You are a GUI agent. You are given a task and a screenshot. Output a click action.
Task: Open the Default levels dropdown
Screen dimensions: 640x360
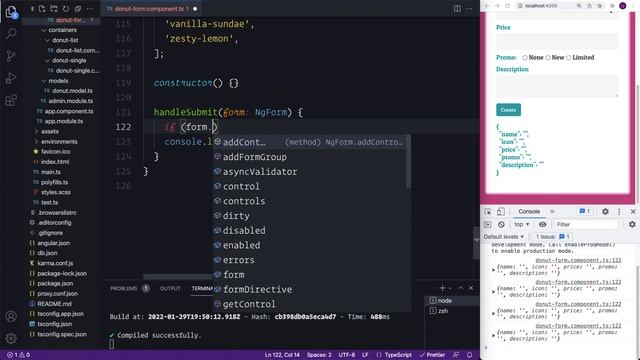(x=504, y=237)
